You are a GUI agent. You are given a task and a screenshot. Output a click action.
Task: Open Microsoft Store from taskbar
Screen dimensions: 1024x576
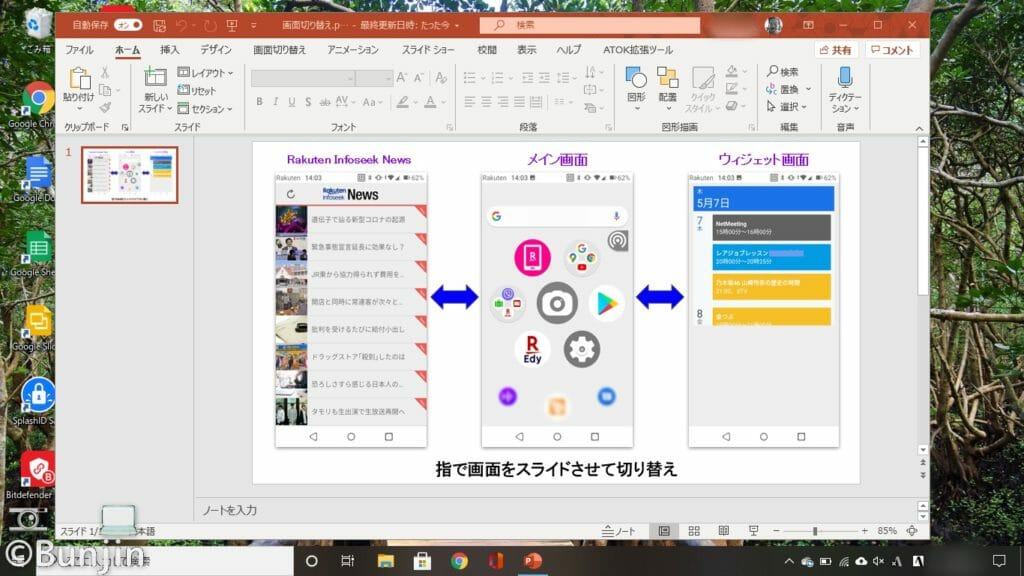422,561
